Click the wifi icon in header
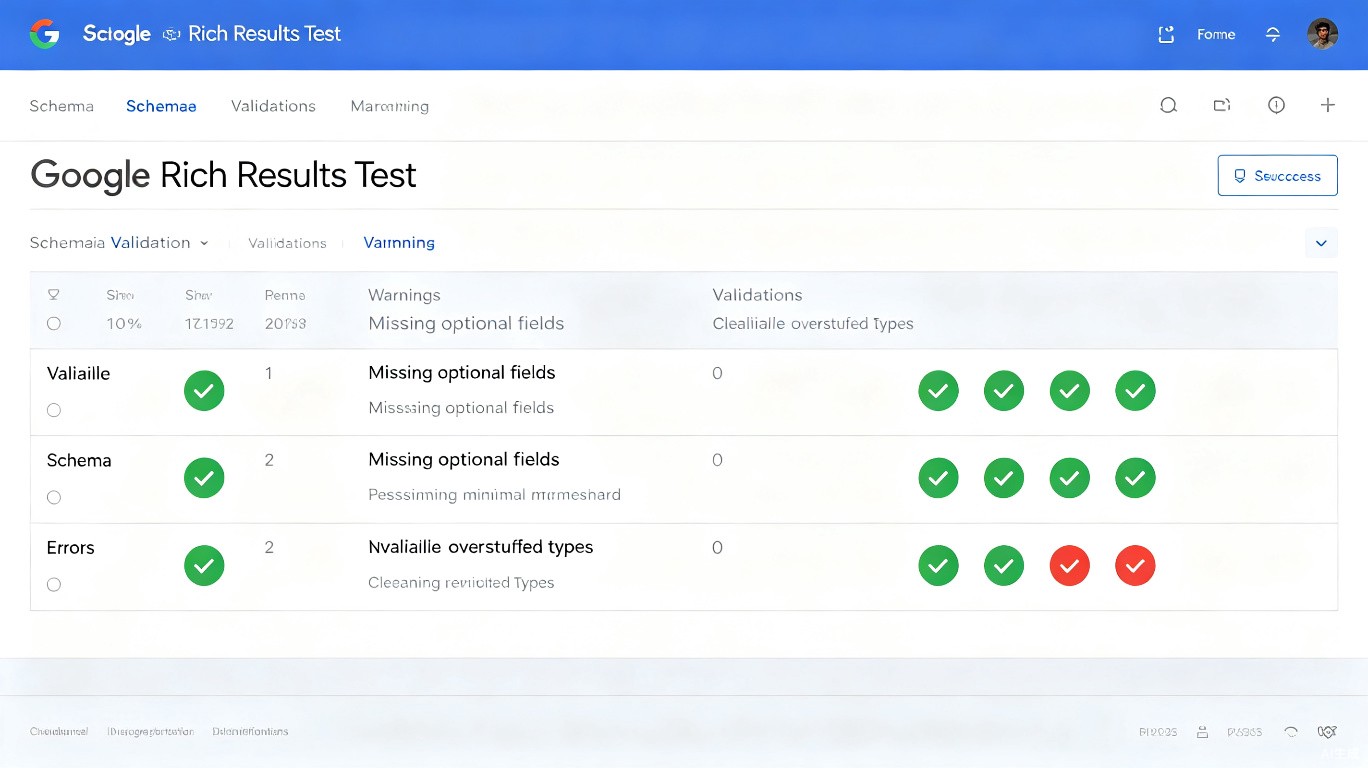1368x768 pixels. coord(1273,34)
